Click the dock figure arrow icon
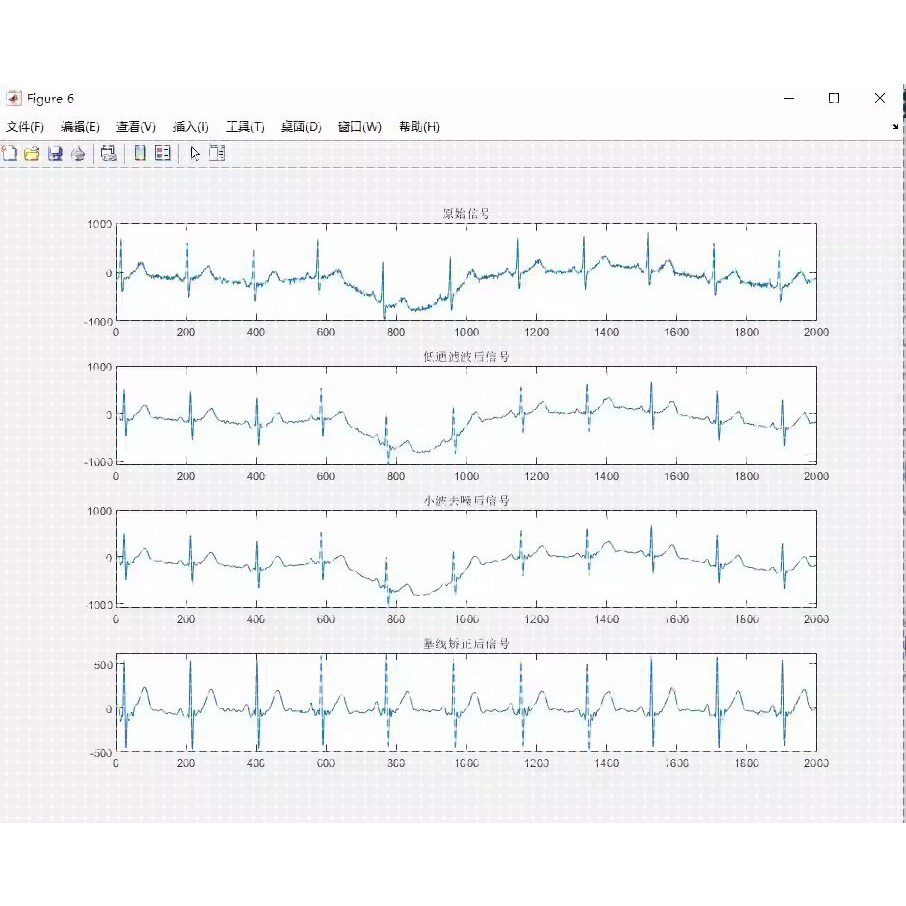 tap(895, 126)
